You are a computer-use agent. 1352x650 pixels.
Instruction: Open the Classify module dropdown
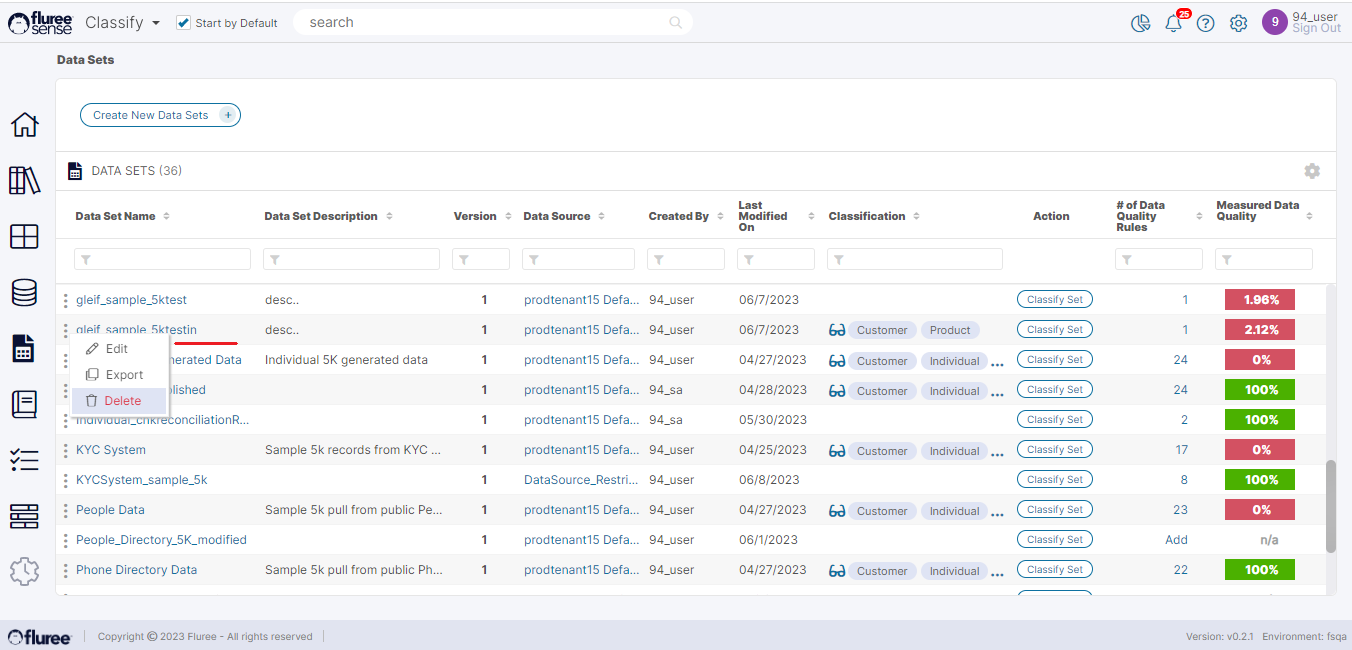[x=122, y=22]
